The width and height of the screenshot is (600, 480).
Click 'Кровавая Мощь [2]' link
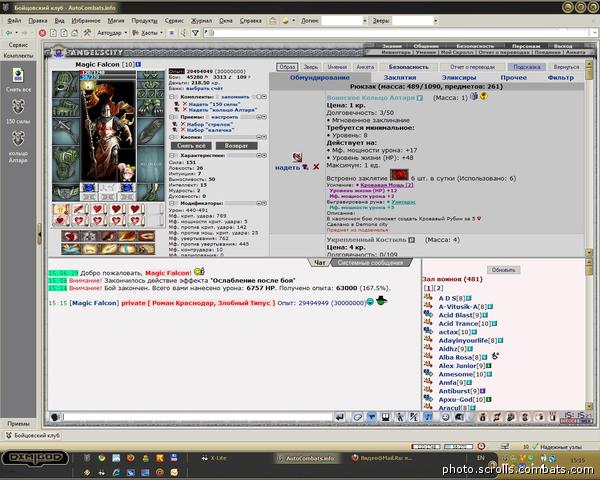[x=387, y=185]
